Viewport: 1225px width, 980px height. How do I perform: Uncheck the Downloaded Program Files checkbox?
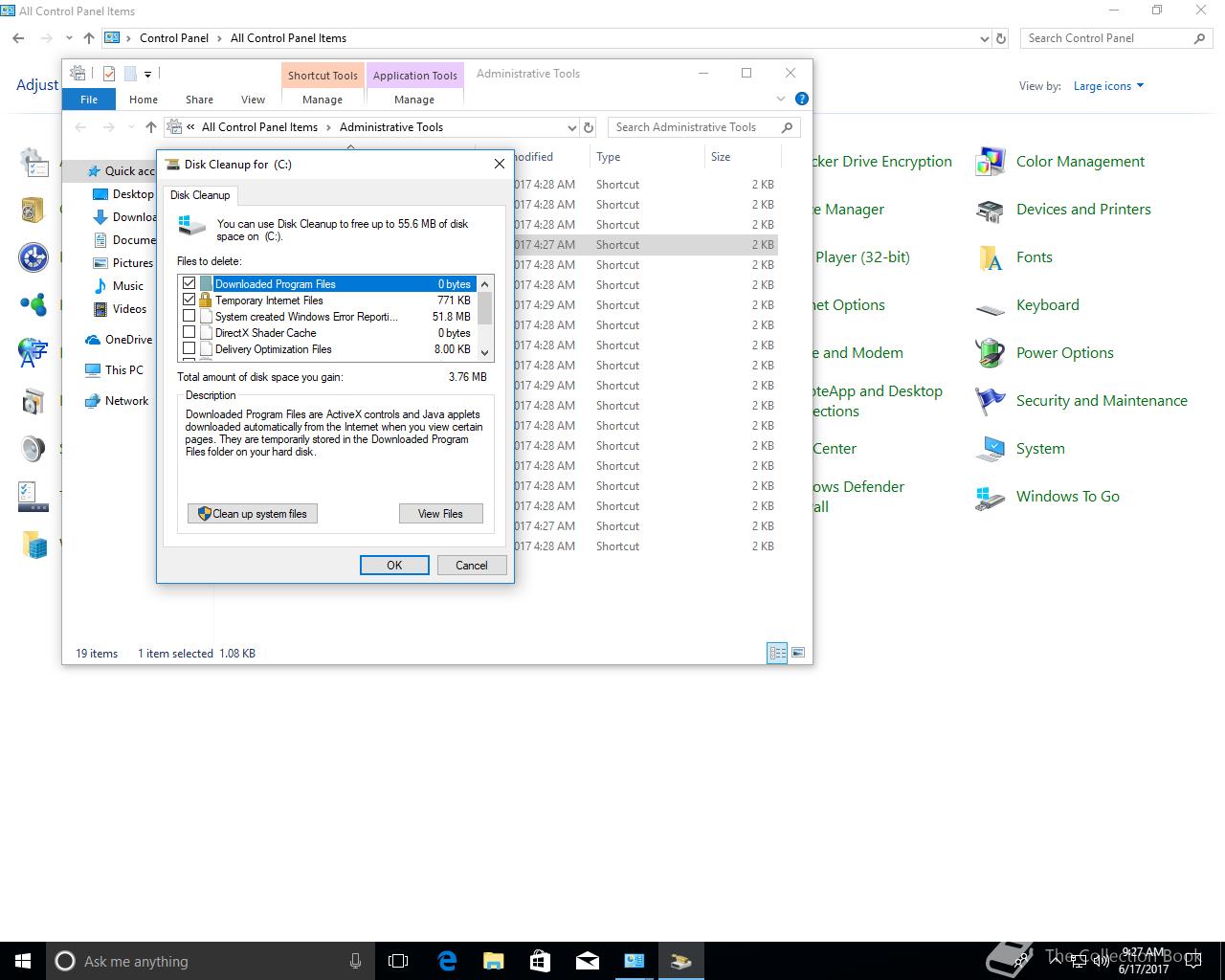(x=189, y=283)
